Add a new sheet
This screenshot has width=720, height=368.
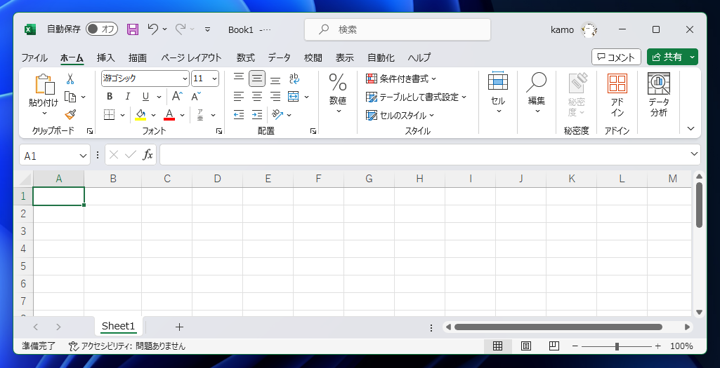(180, 327)
